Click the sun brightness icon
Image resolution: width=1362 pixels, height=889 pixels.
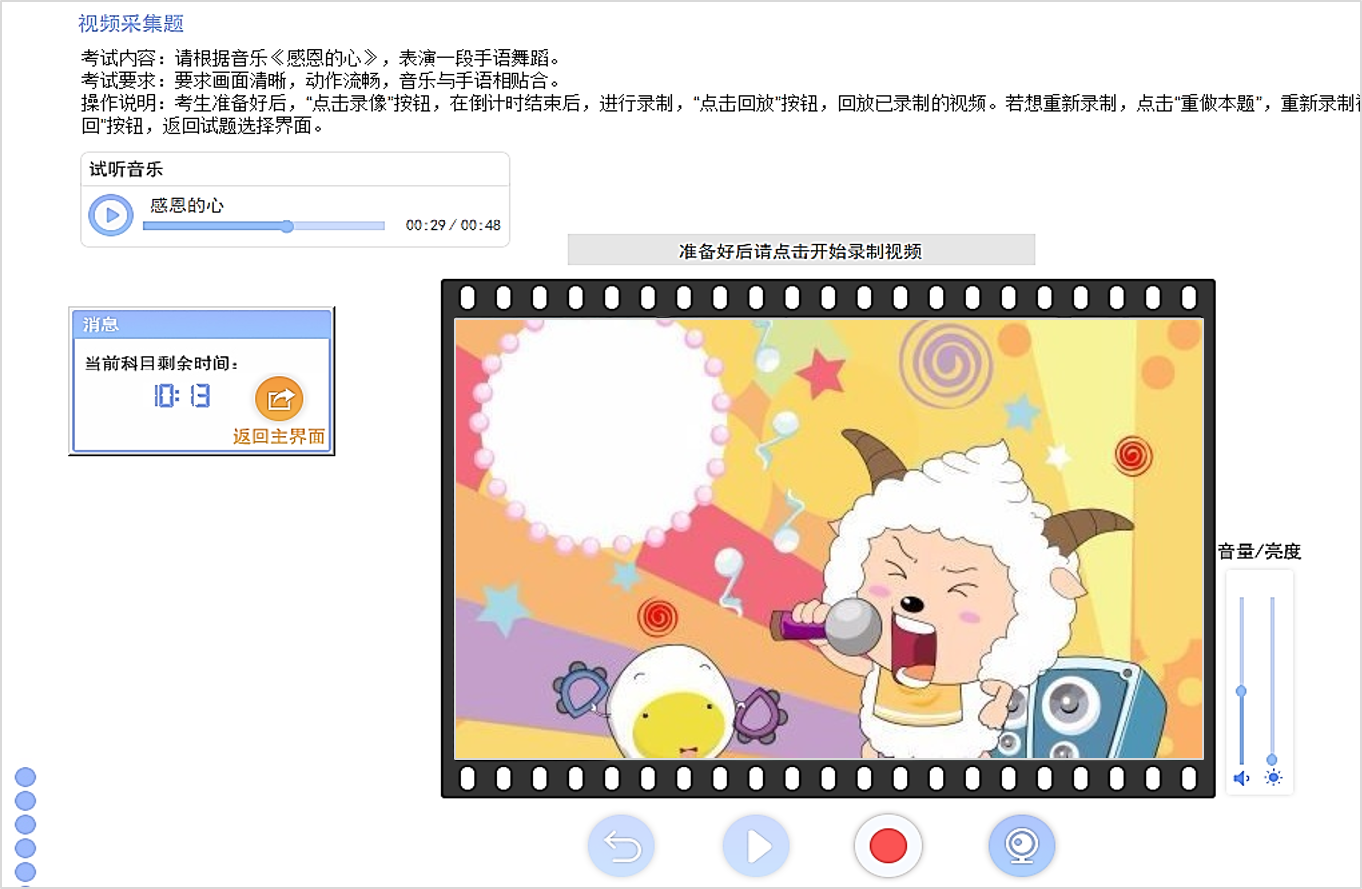(x=1273, y=778)
